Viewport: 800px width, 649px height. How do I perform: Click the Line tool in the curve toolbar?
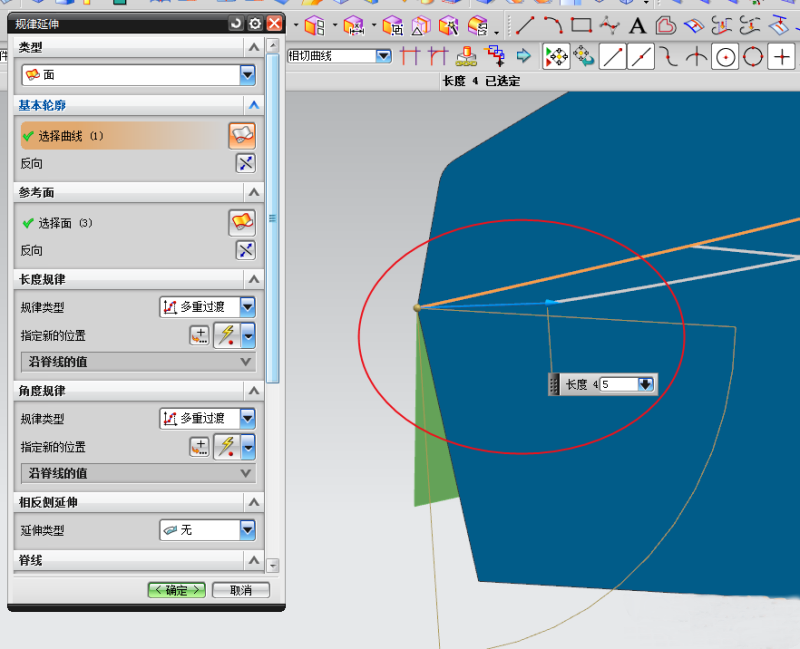coord(525,25)
